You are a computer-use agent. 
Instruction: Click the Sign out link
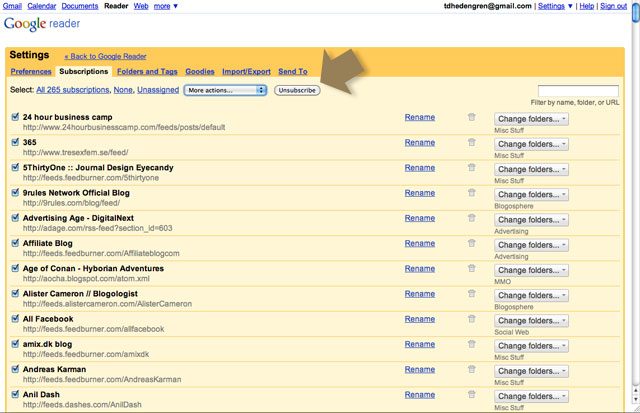(613, 6)
